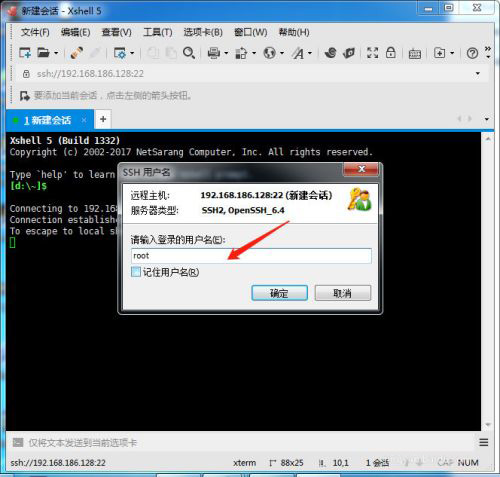The height and width of the screenshot is (477, 500).
Task: Click the NUM status indicator
Action: pyautogui.click(x=468, y=463)
